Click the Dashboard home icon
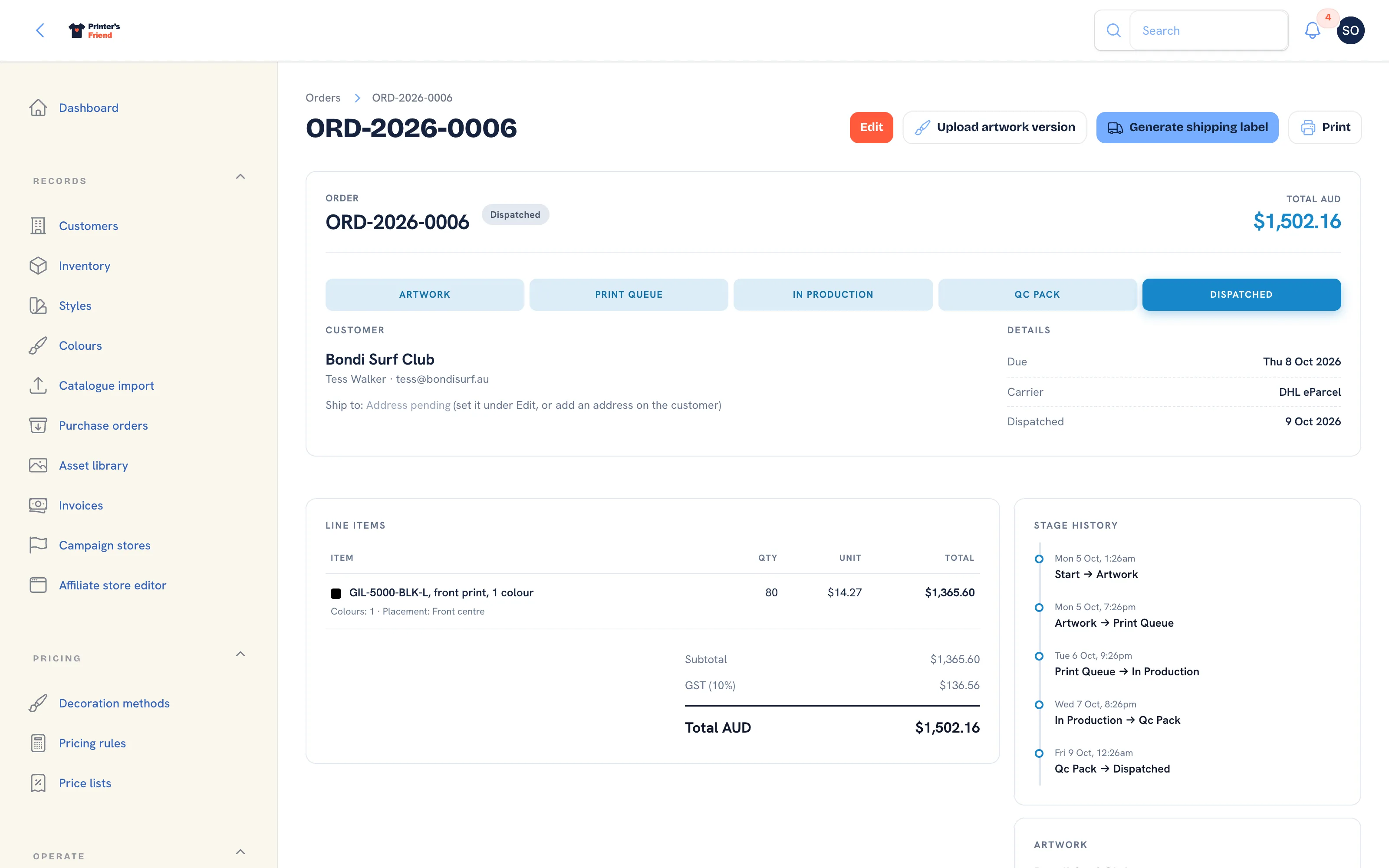The image size is (1389, 868). pyautogui.click(x=38, y=108)
